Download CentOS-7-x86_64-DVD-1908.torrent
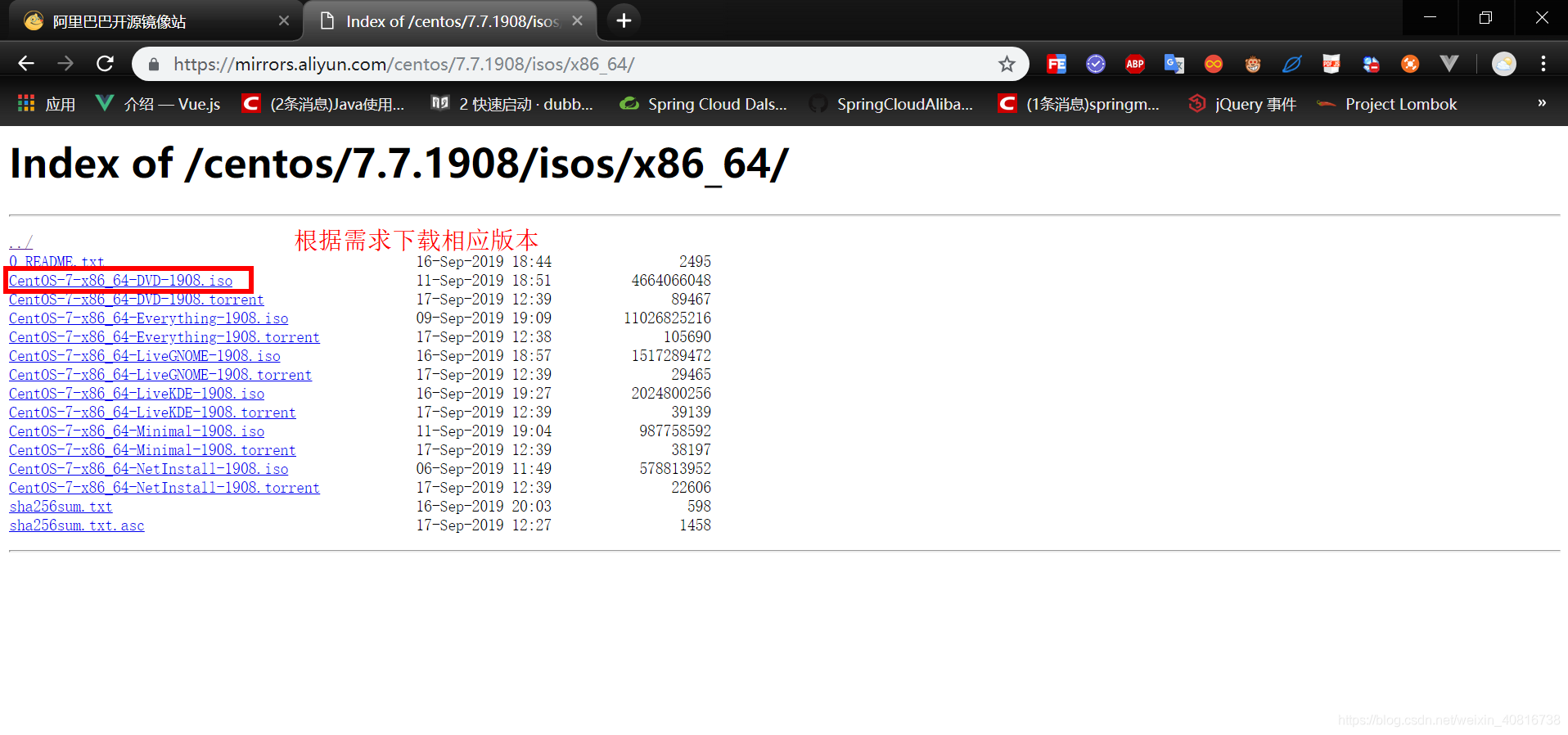Viewport: 1568px width, 735px height. [x=137, y=300]
